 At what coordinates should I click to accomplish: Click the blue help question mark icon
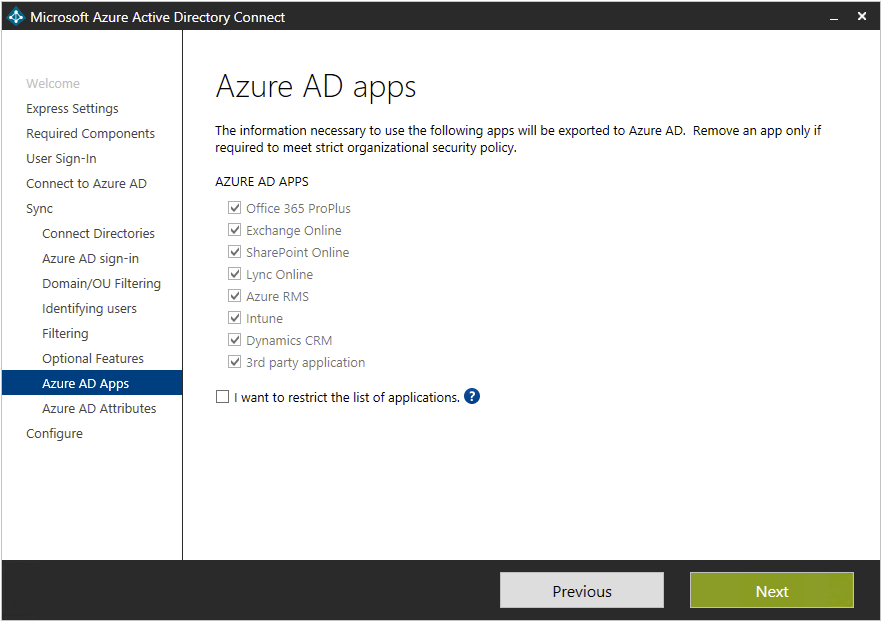pos(472,397)
